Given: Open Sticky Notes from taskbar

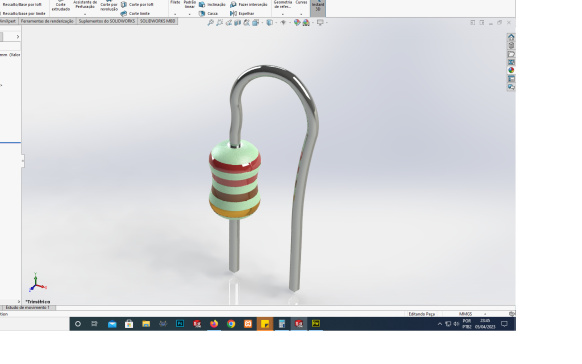Looking at the screenshot, I should pyautogui.click(x=265, y=324).
